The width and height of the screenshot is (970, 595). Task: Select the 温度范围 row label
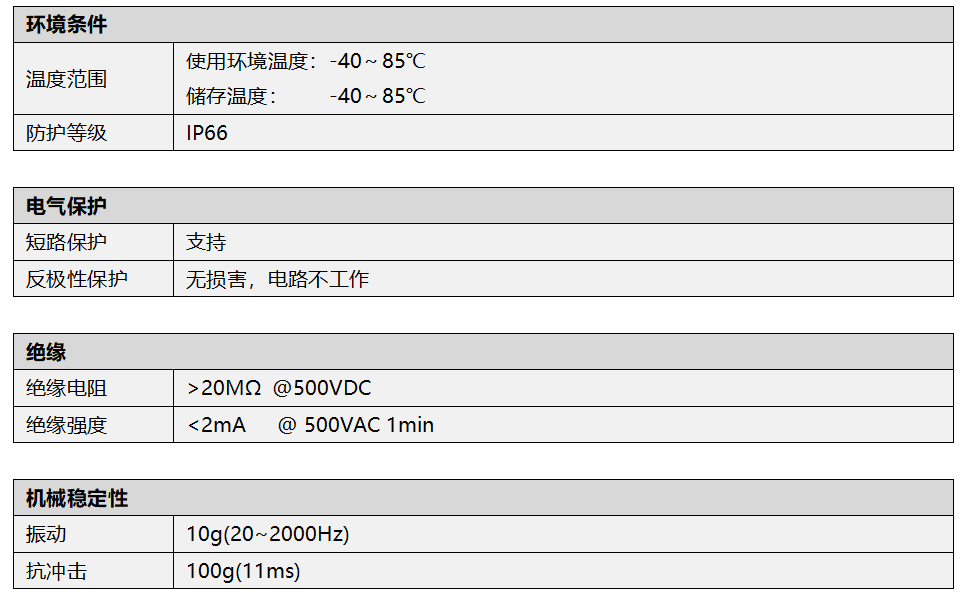click(66, 79)
